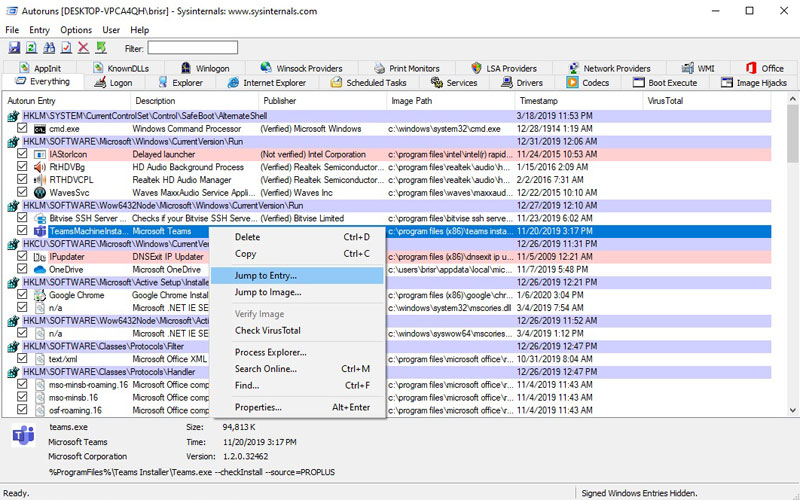Image resolution: width=800 pixels, height=500 pixels.
Task: Open the Image Hijacks tab
Action: click(754, 83)
